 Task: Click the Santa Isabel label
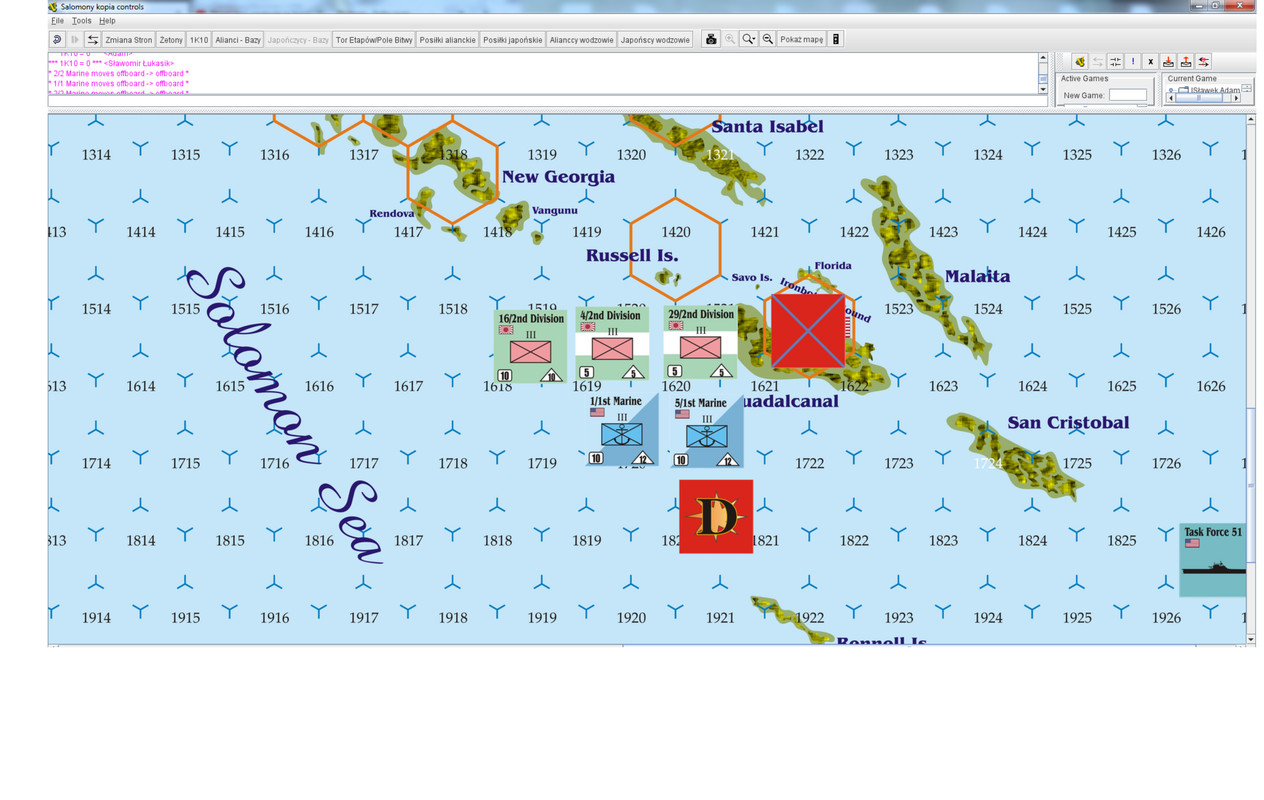point(767,126)
